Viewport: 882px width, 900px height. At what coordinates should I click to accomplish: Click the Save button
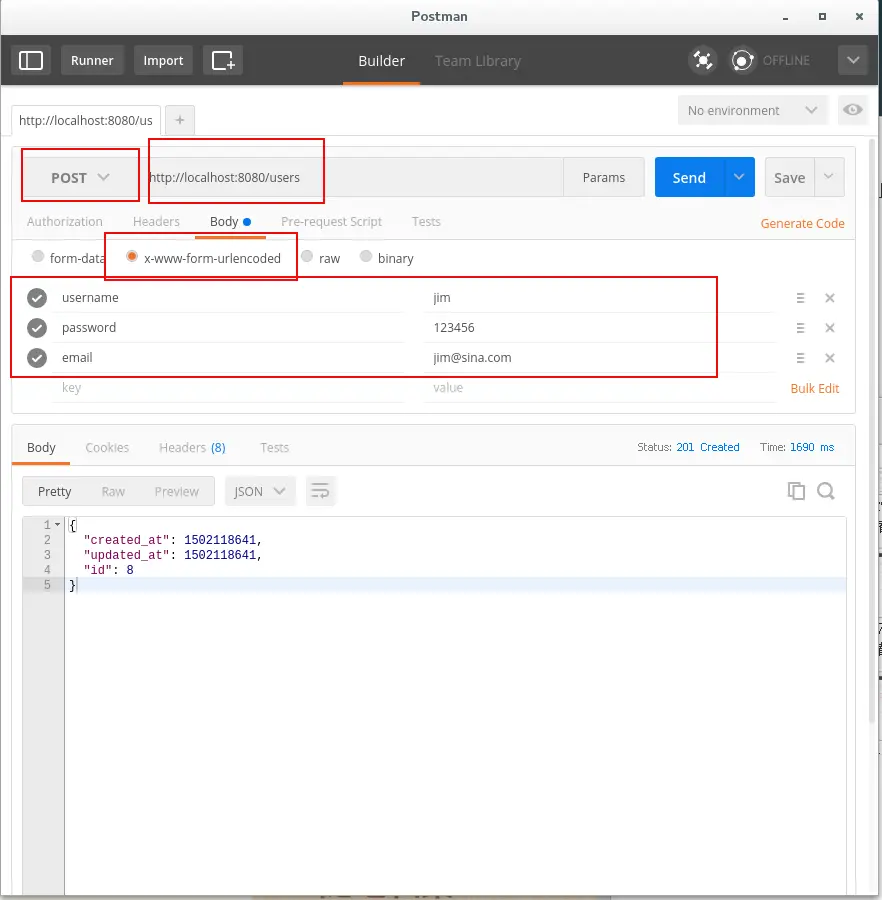tap(789, 177)
